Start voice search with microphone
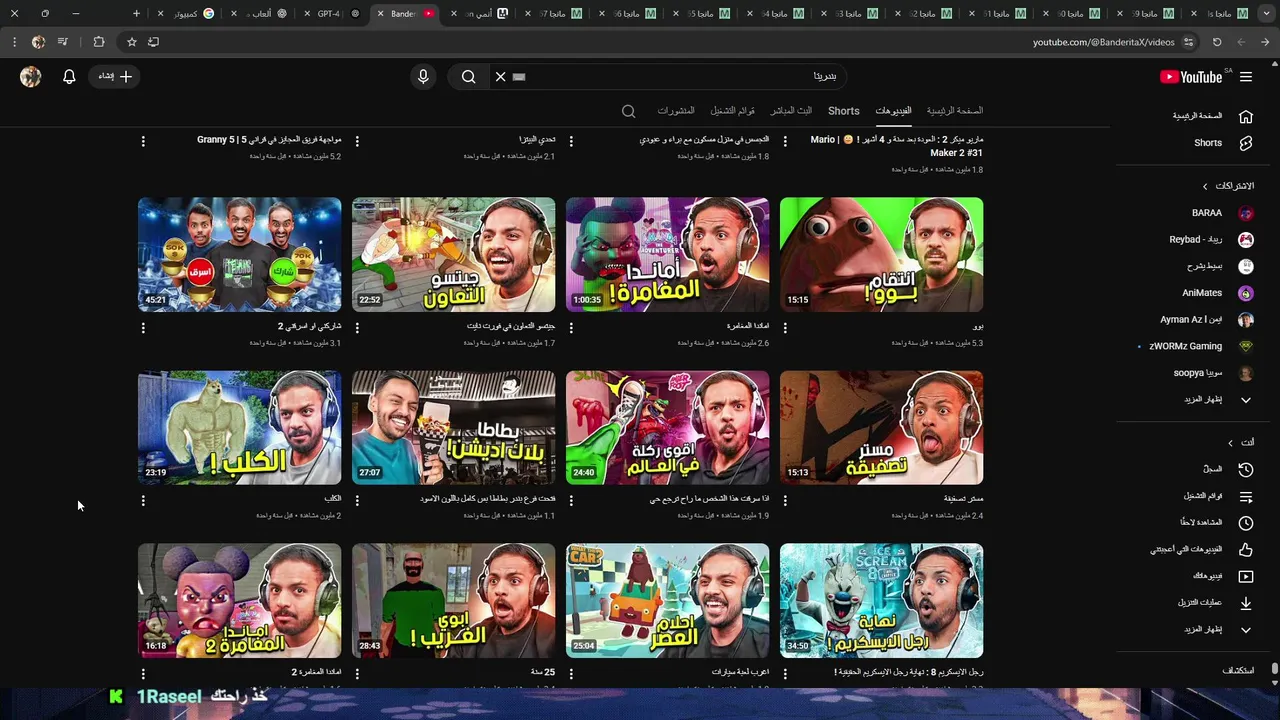 point(423,76)
